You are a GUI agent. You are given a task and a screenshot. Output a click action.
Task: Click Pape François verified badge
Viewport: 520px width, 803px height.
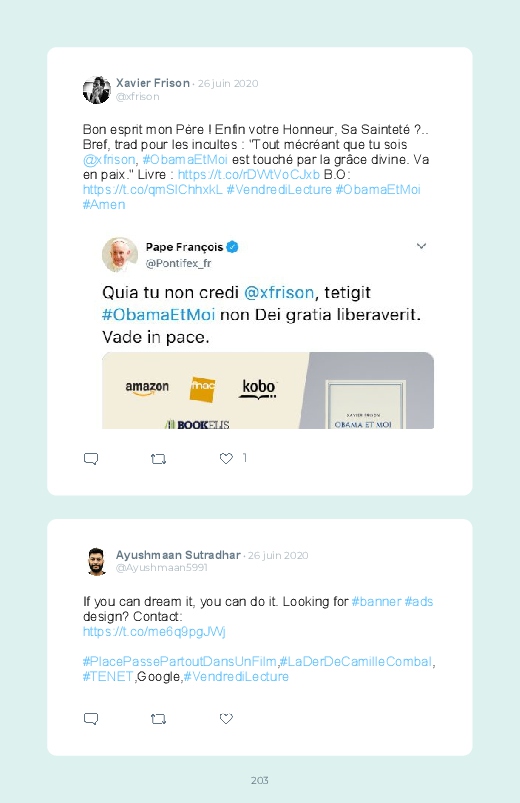(x=232, y=247)
